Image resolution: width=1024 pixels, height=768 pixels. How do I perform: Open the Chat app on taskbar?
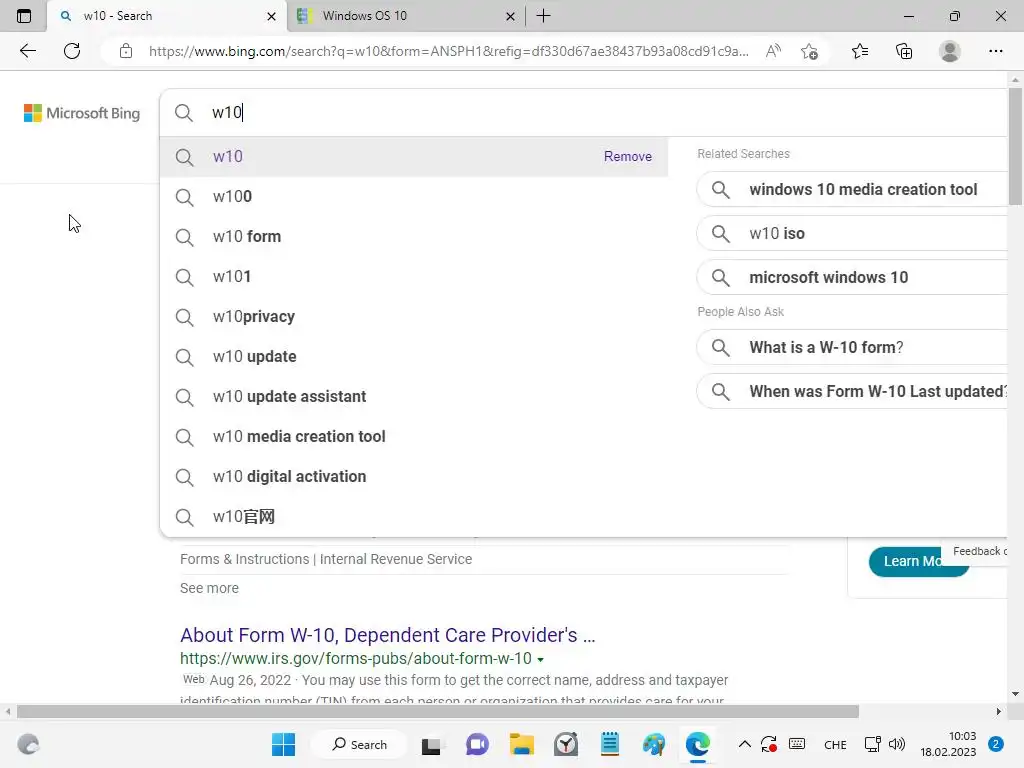pyautogui.click(x=477, y=744)
